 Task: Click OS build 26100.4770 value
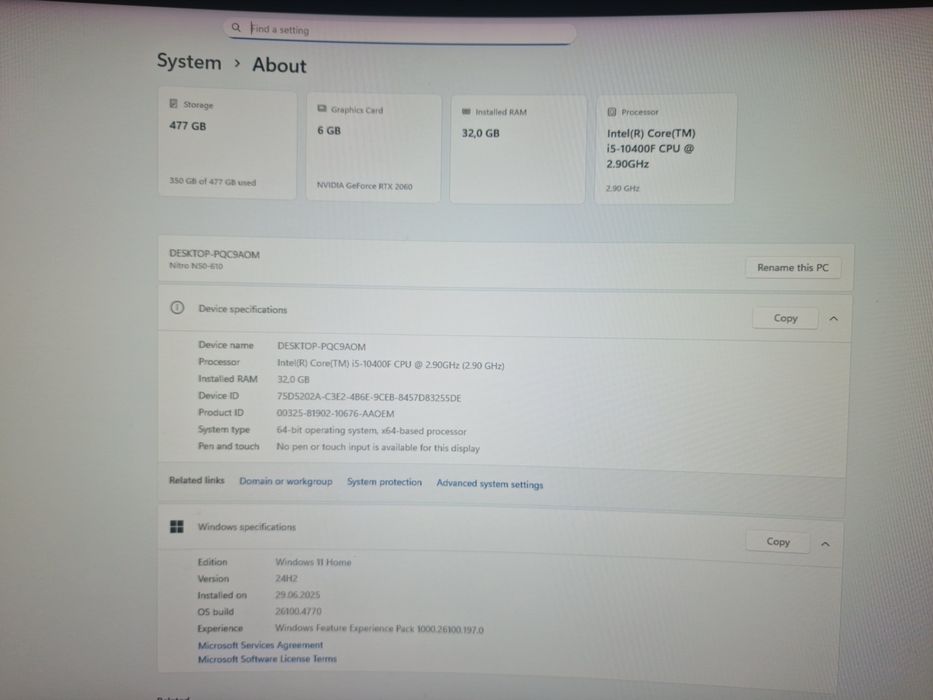pyautogui.click(x=298, y=611)
